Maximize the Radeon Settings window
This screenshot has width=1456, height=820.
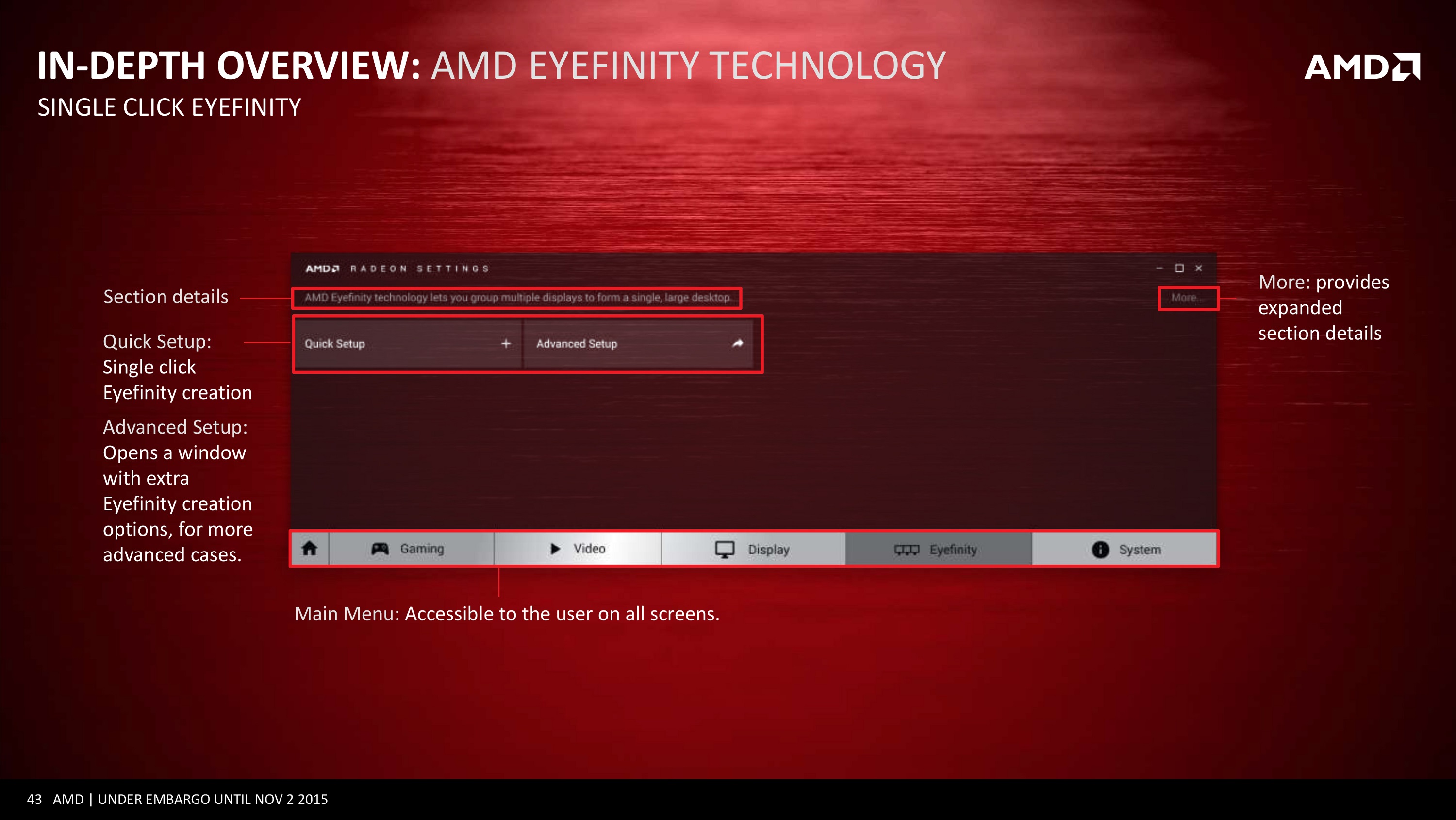[x=1179, y=268]
